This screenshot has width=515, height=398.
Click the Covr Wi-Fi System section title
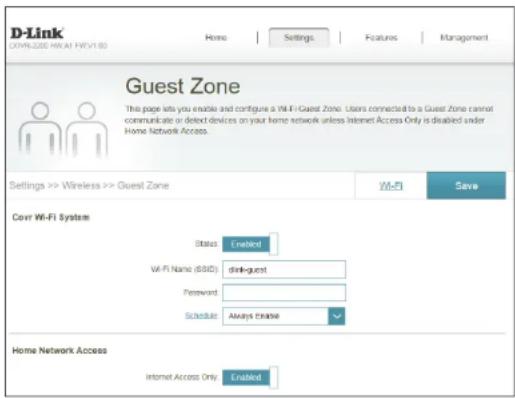click(51, 217)
